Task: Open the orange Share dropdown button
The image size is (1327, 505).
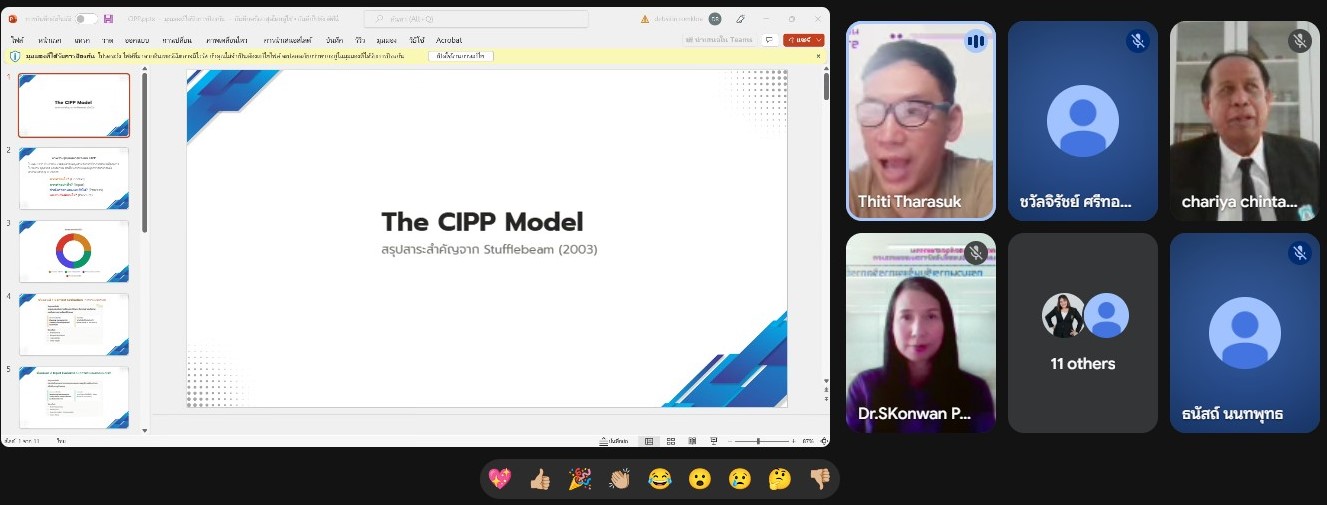Action: pyautogui.click(x=804, y=40)
